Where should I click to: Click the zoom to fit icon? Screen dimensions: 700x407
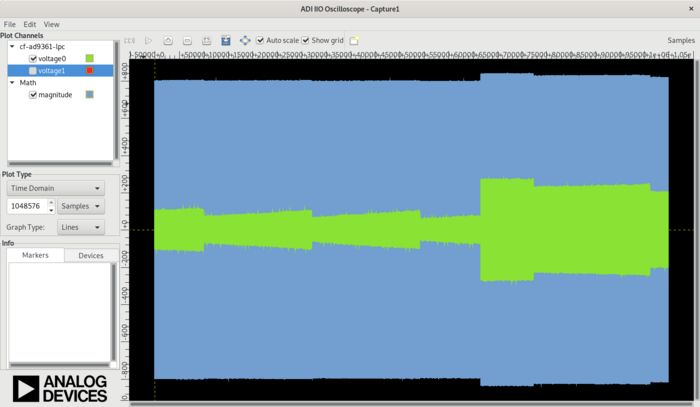(206, 41)
